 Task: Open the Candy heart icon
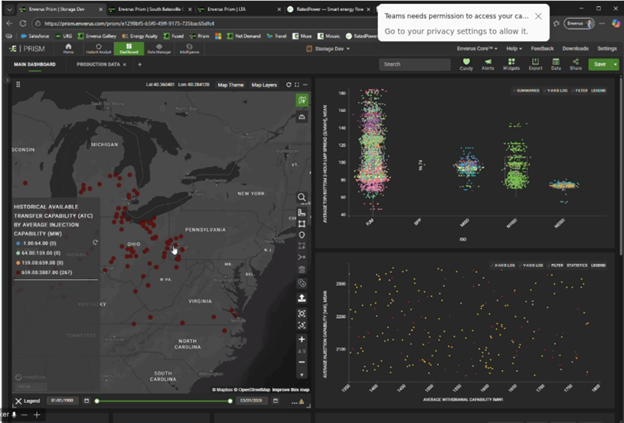(x=466, y=64)
